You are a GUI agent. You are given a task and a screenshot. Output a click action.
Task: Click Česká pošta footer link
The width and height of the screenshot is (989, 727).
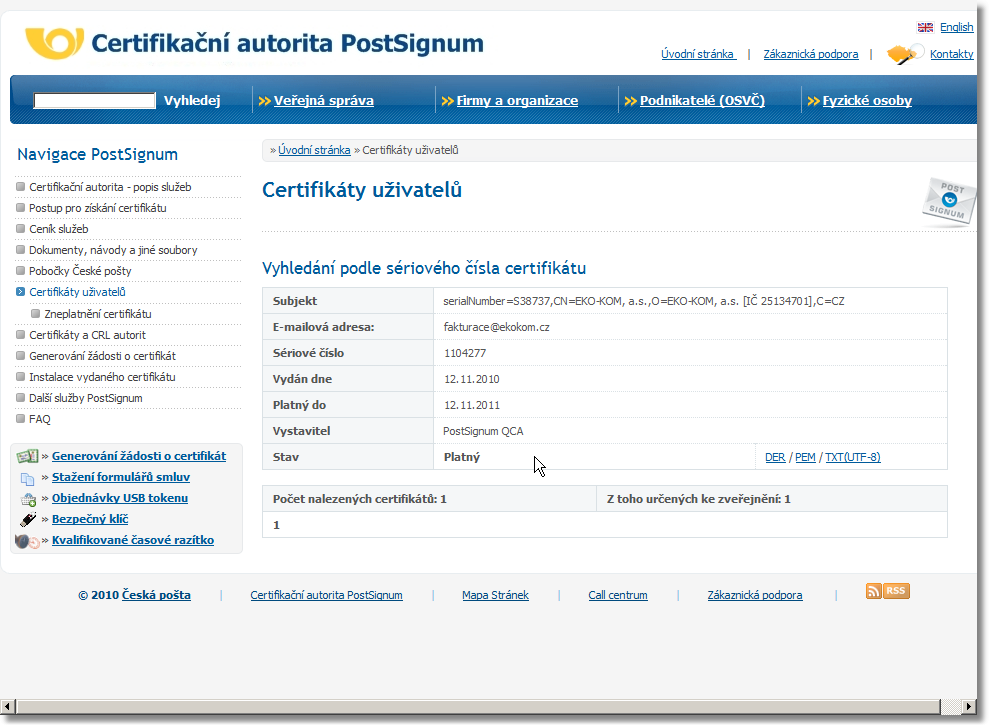pyautogui.click(x=156, y=595)
